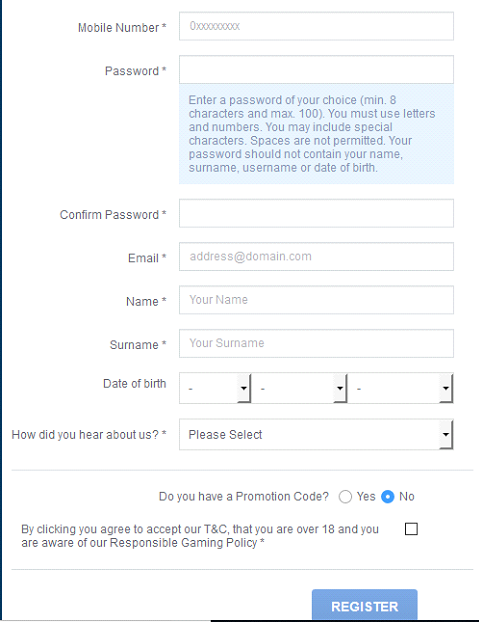
Task: Click the arrow on the last birth date selector
Action: 446,388
